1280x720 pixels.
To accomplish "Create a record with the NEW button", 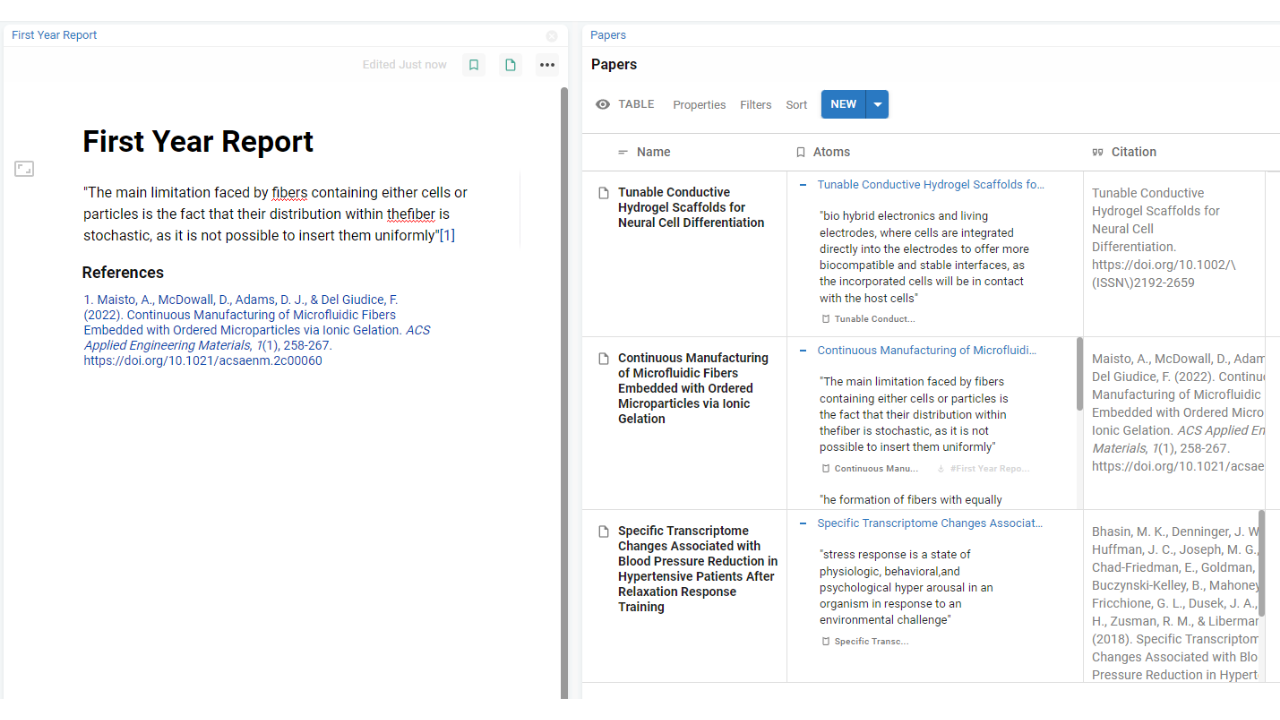I will coord(842,104).
